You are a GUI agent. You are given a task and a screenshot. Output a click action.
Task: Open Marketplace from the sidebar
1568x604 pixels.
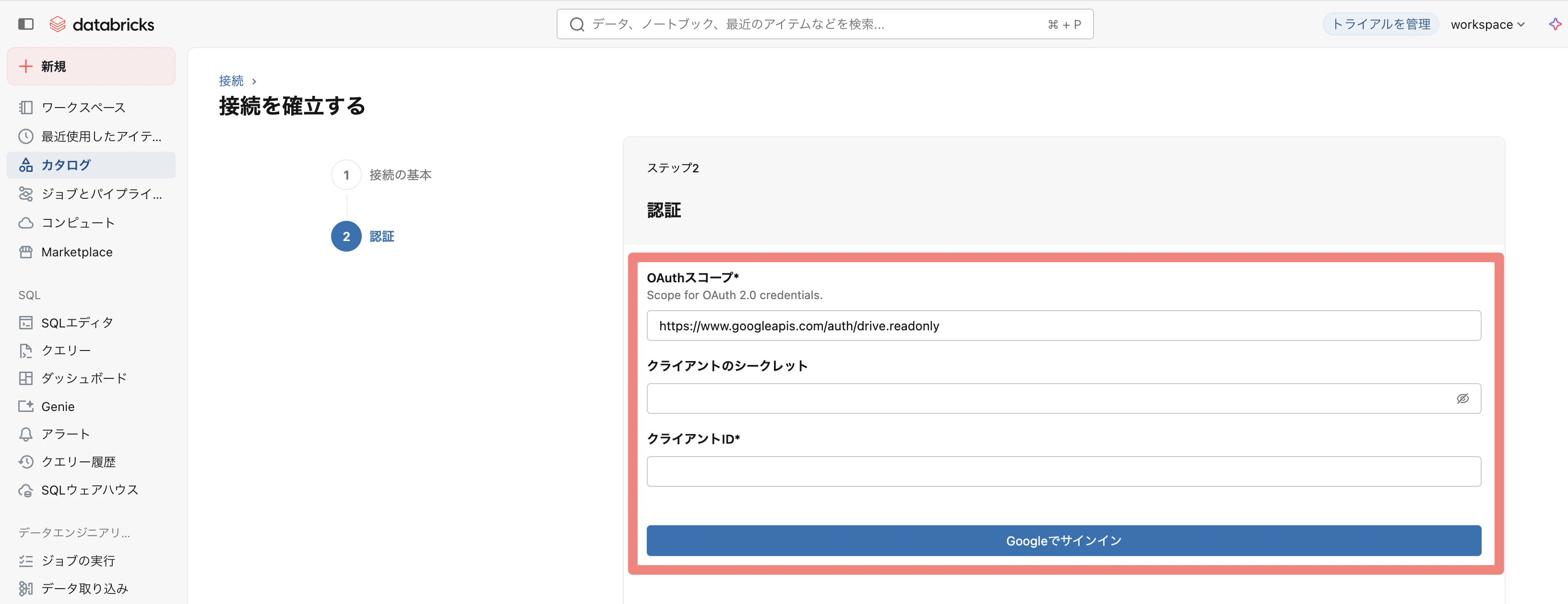(x=77, y=252)
